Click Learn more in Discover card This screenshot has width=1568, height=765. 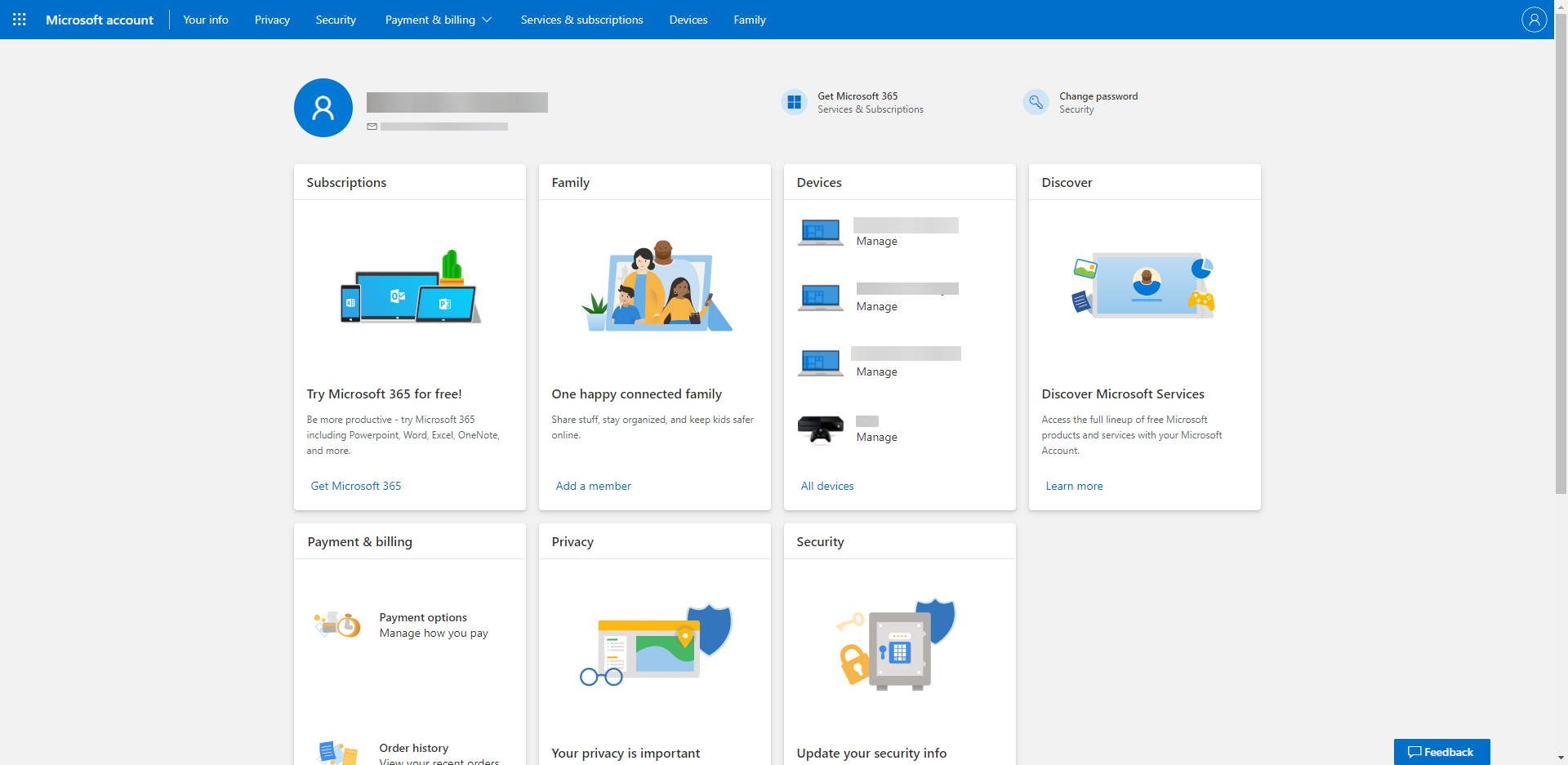tap(1075, 486)
